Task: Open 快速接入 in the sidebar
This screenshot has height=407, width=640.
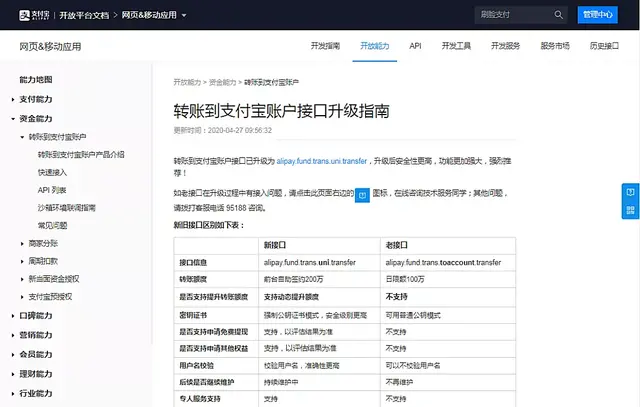Action: tap(52, 173)
